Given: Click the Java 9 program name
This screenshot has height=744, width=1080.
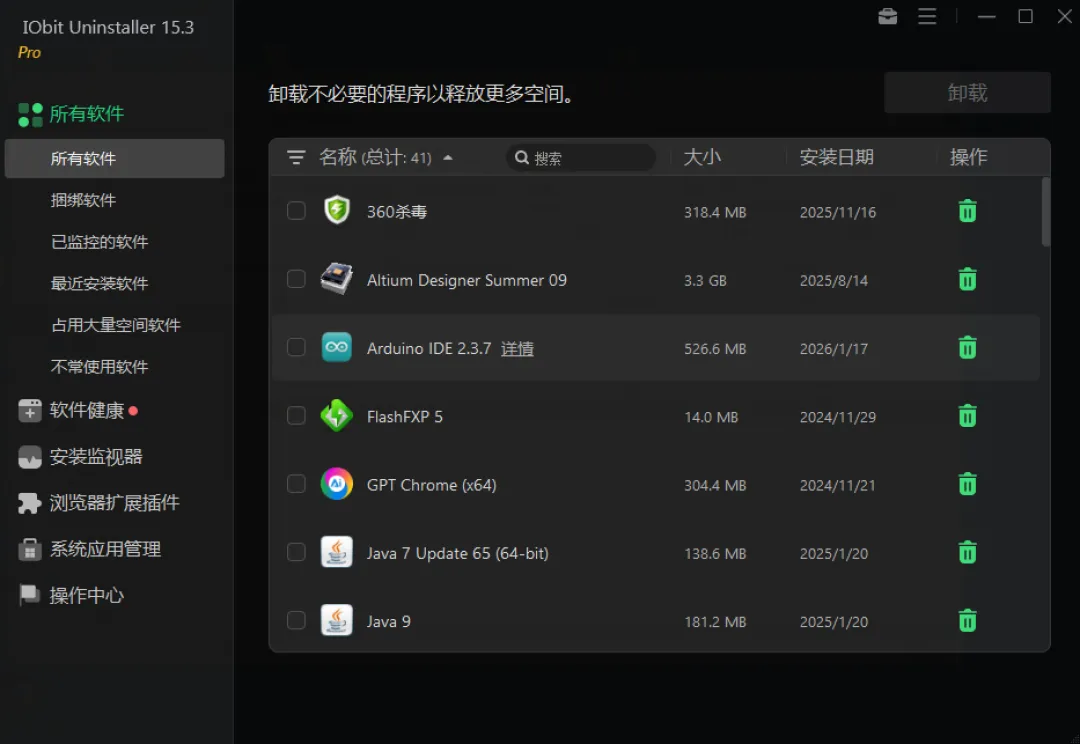Looking at the screenshot, I should pyautogui.click(x=388, y=621).
